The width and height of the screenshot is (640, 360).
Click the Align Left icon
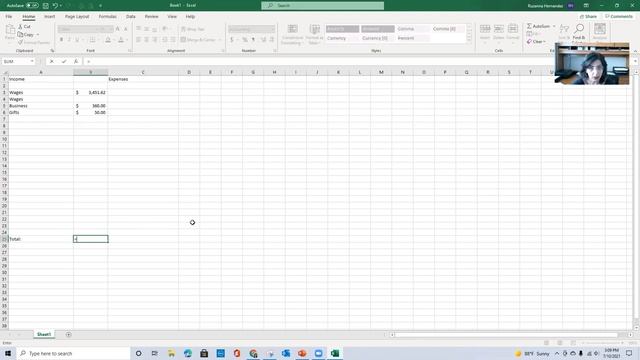click(138, 40)
